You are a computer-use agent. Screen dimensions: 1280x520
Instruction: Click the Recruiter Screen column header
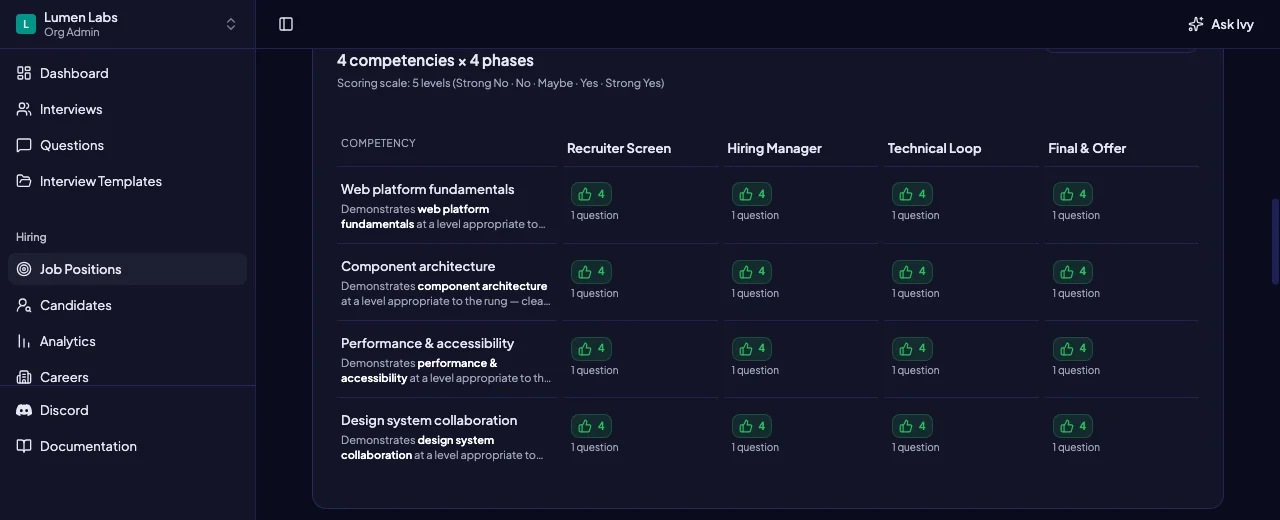pyautogui.click(x=619, y=148)
